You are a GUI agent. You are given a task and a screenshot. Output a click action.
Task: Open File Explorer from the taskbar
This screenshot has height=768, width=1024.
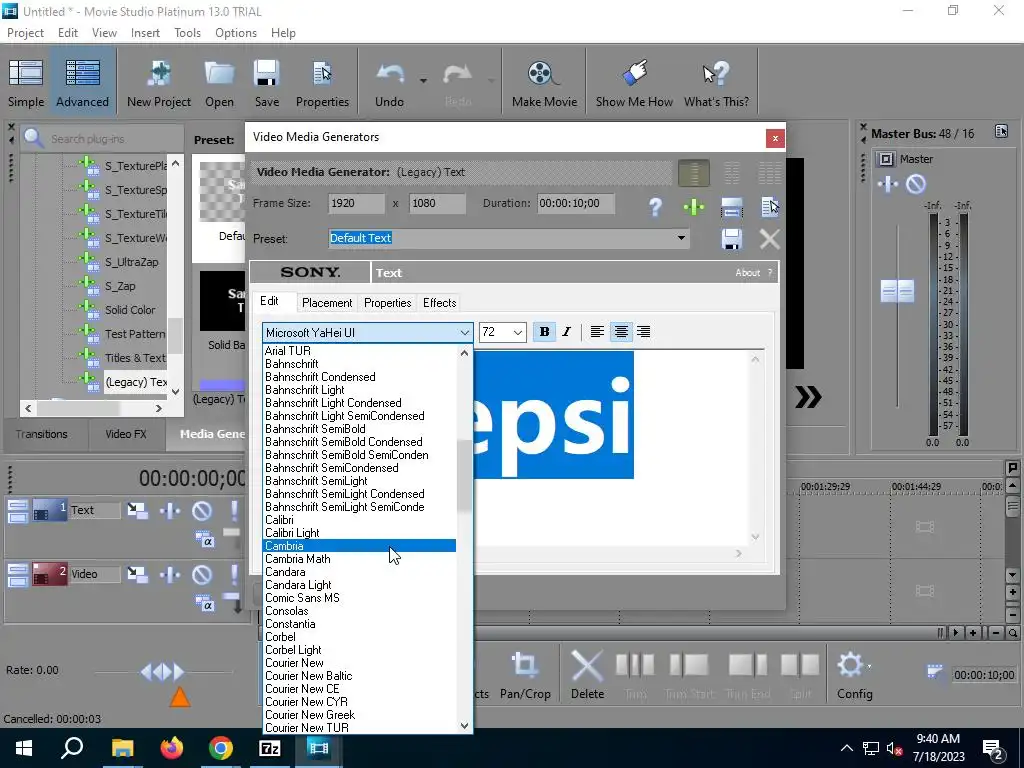point(122,748)
